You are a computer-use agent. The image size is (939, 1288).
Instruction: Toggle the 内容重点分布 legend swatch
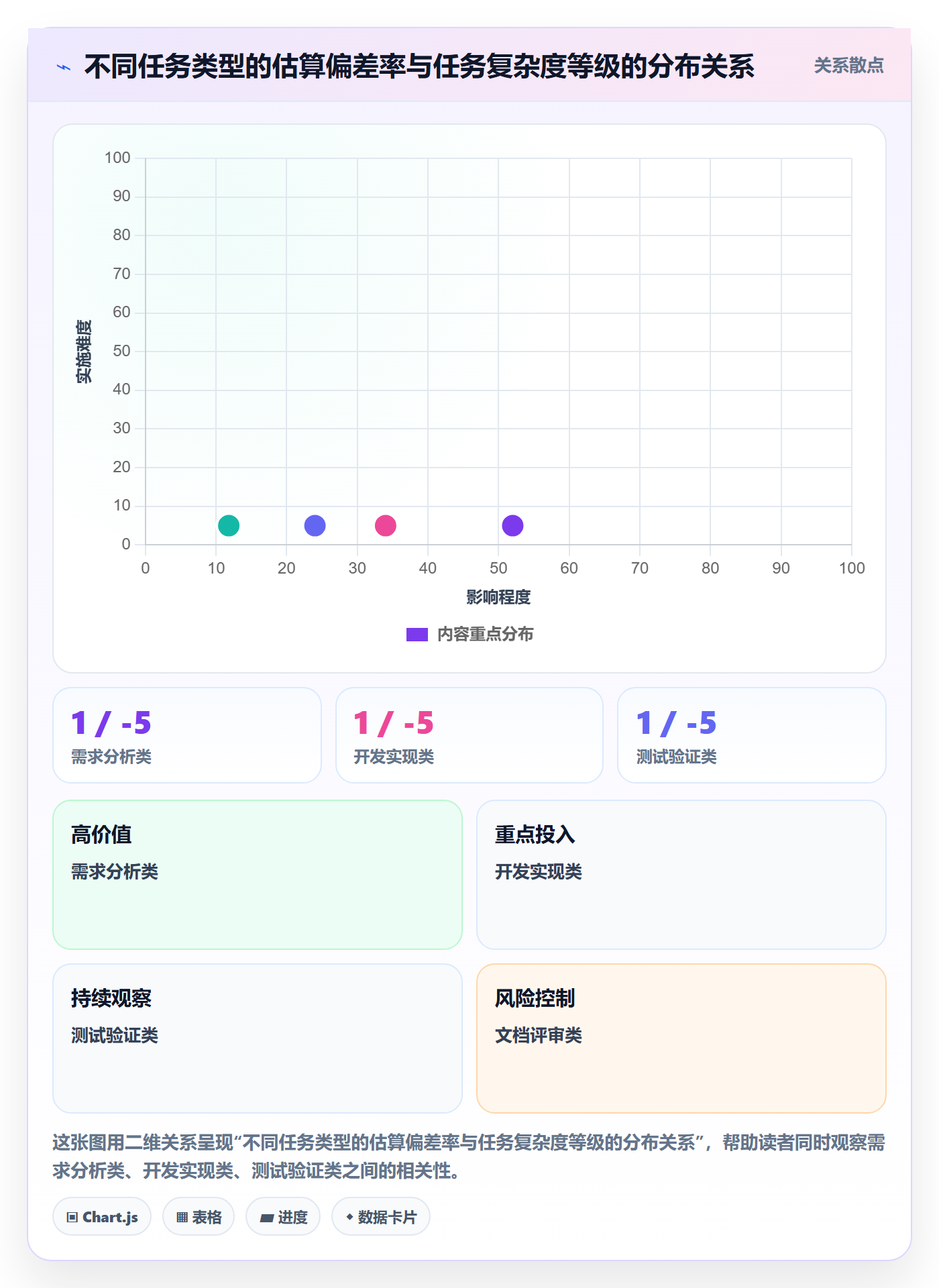[417, 635]
